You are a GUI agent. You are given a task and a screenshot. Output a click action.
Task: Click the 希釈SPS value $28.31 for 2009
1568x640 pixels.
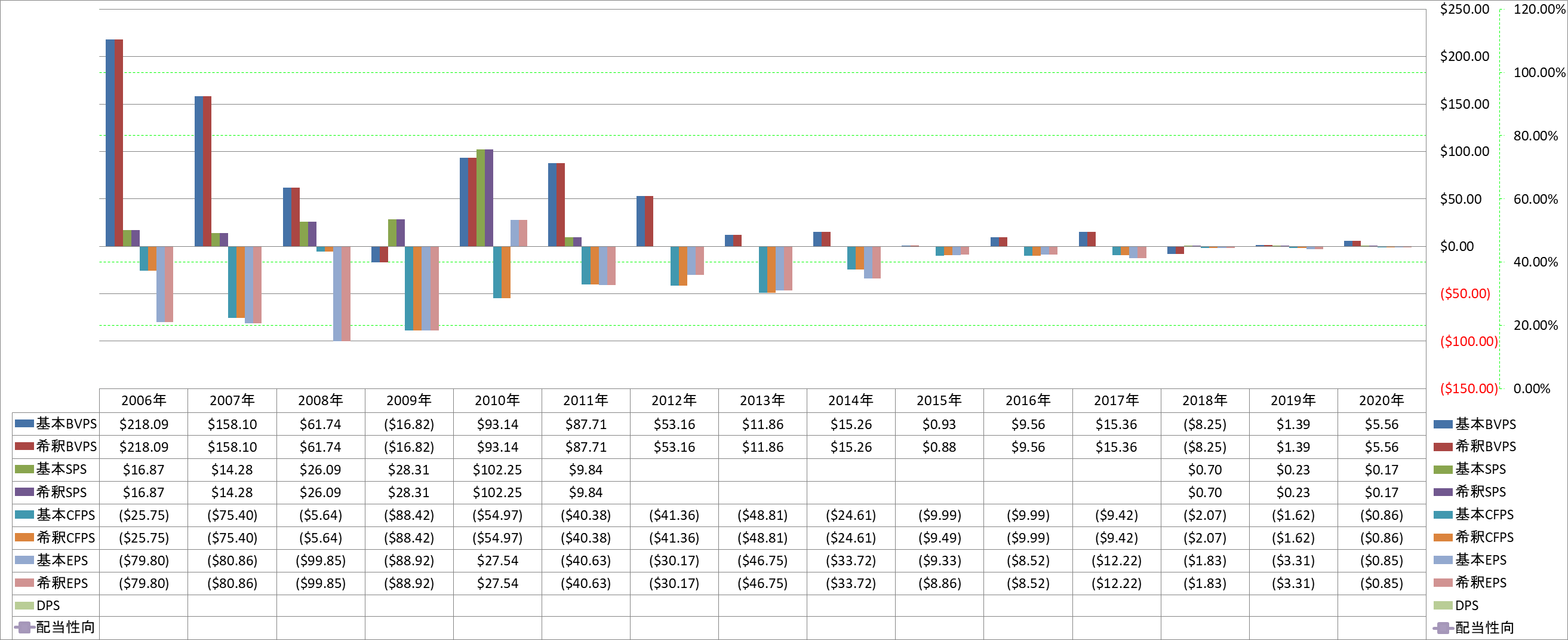[x=409, y=492]
